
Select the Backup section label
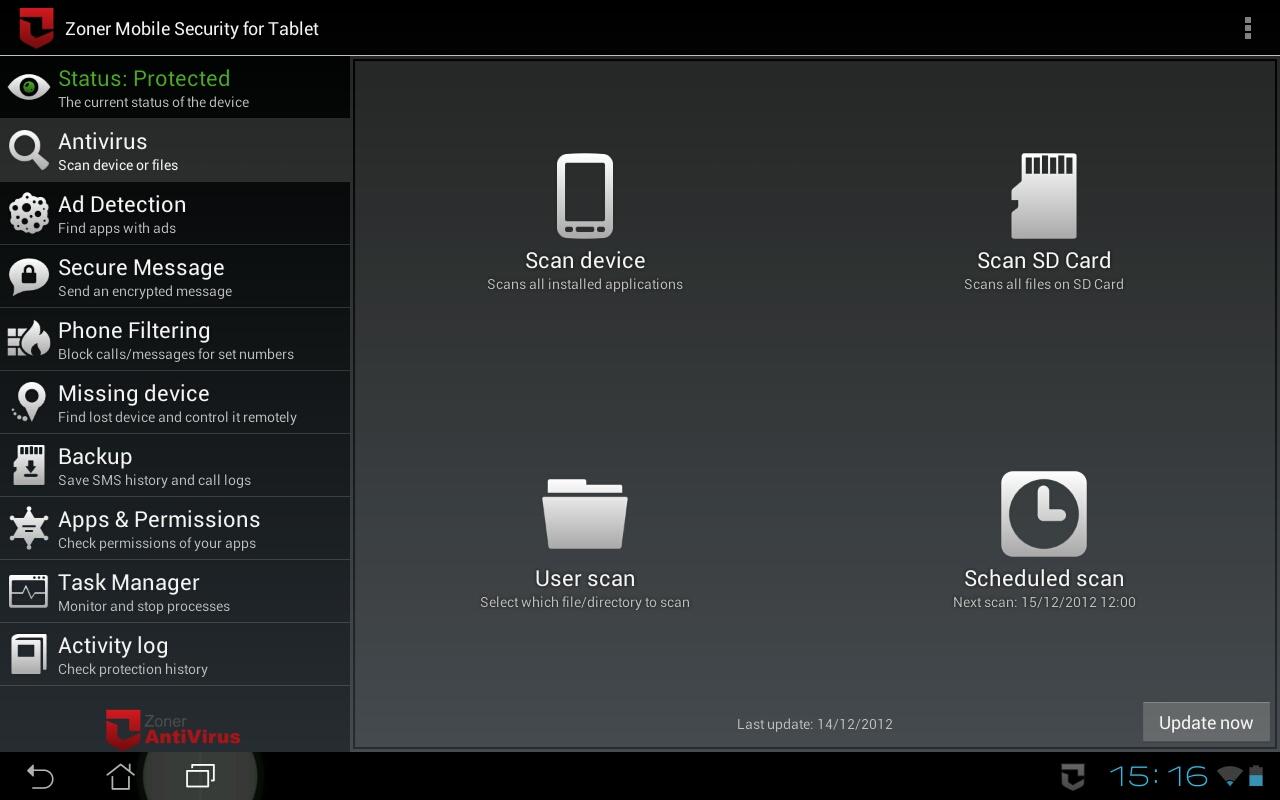(95, 456)
